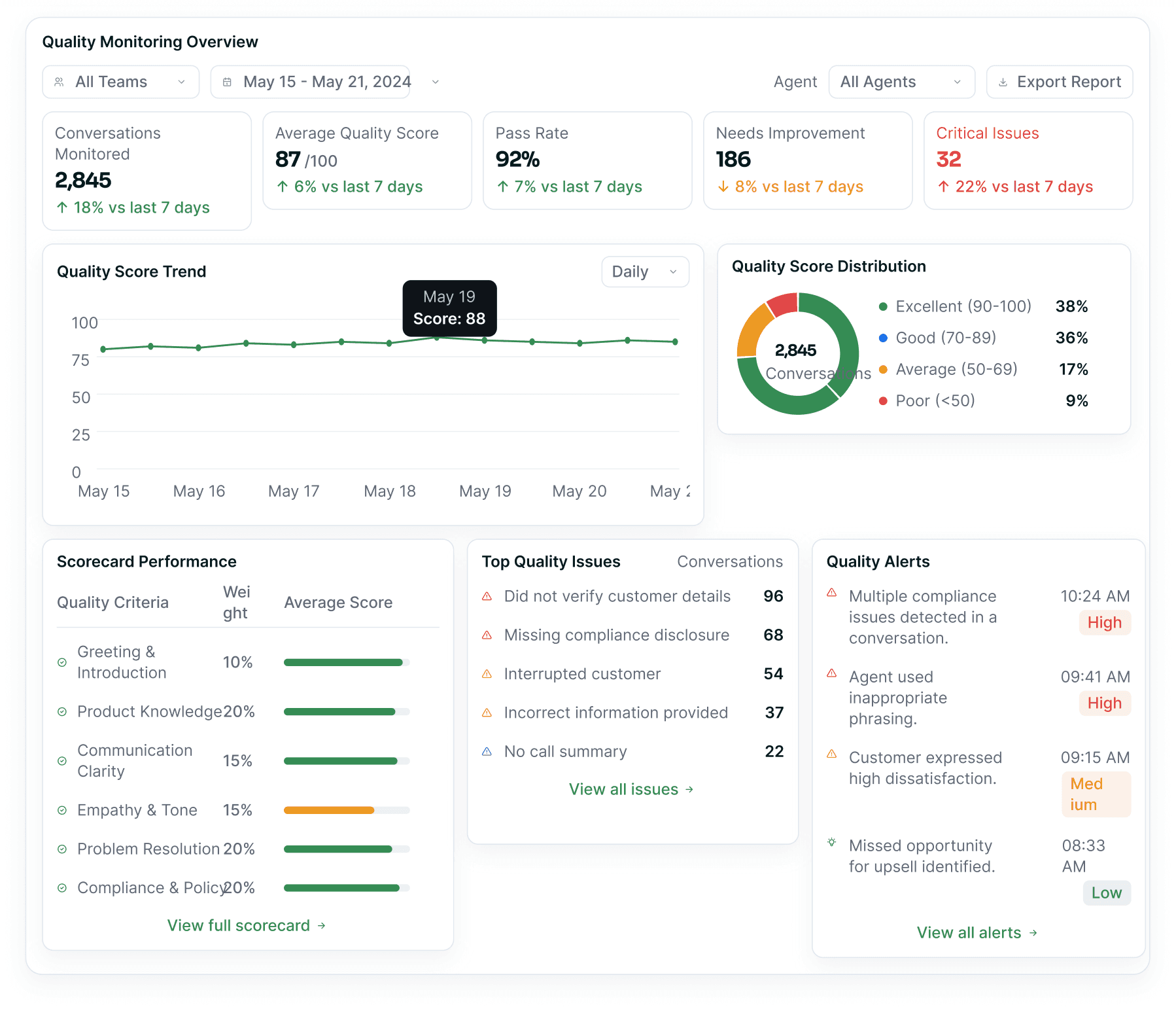
Task: Click the up arrow on Critical Issues card
Action: 944,186
